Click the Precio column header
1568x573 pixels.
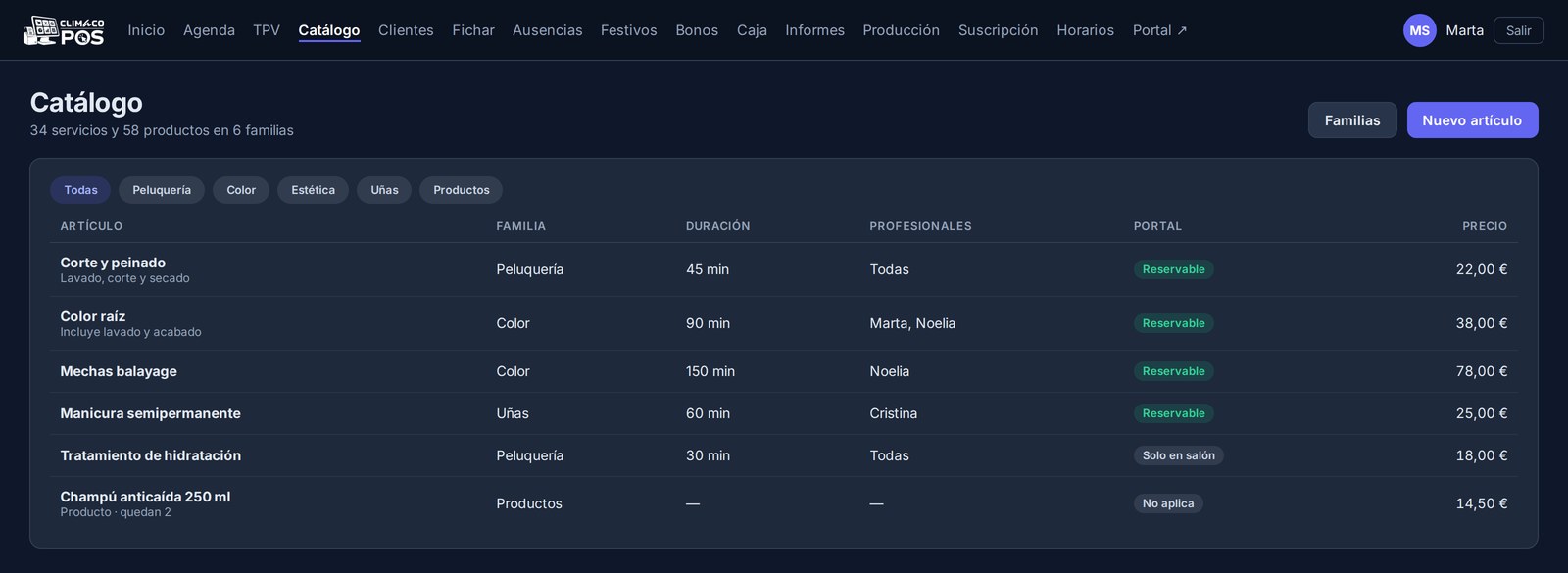coord(1485,226)
